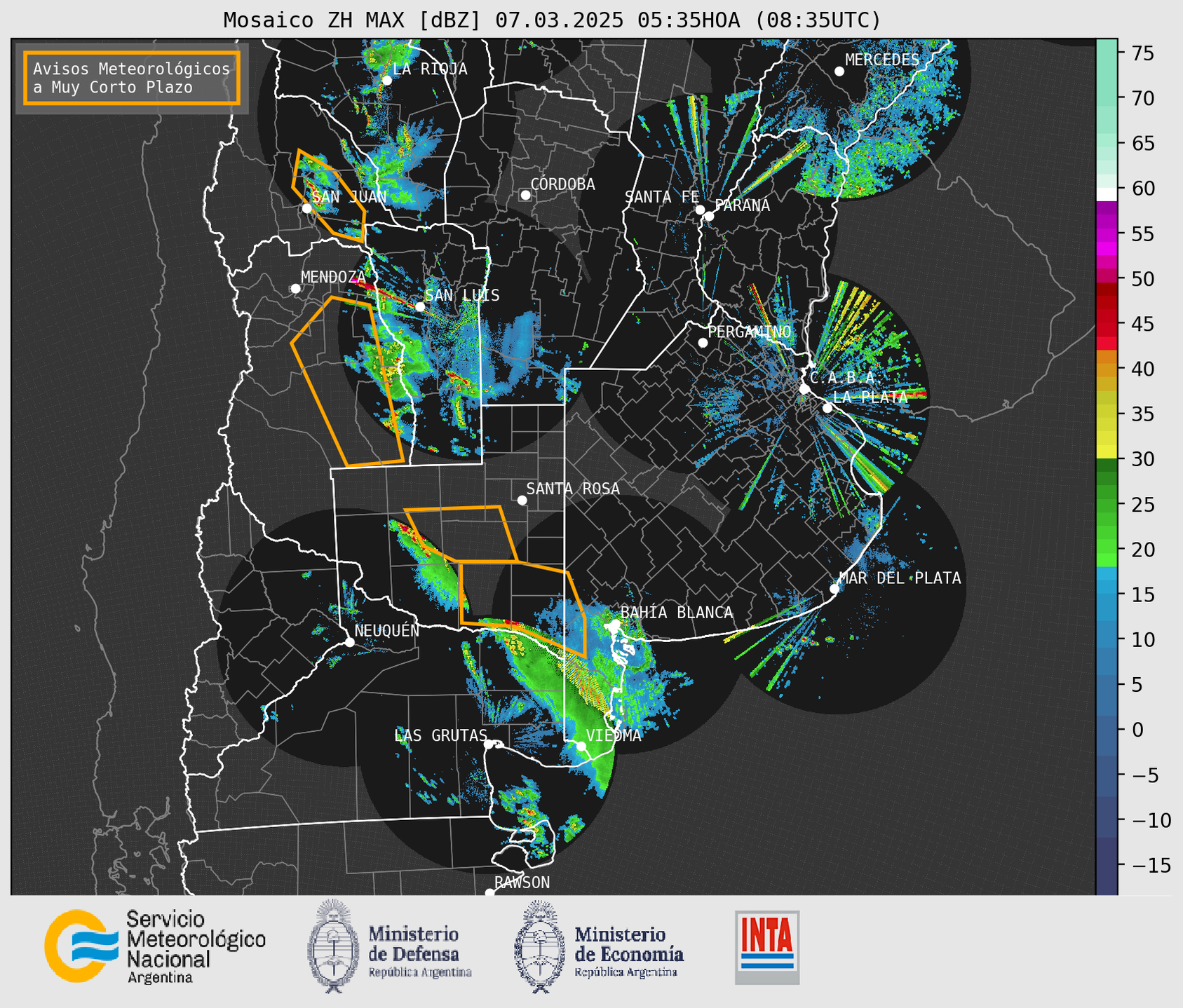The height and width of the screenshot is (1008, 1183).
Task: Click the 55 dBZ magenta color band
Action: point(1107,234)
